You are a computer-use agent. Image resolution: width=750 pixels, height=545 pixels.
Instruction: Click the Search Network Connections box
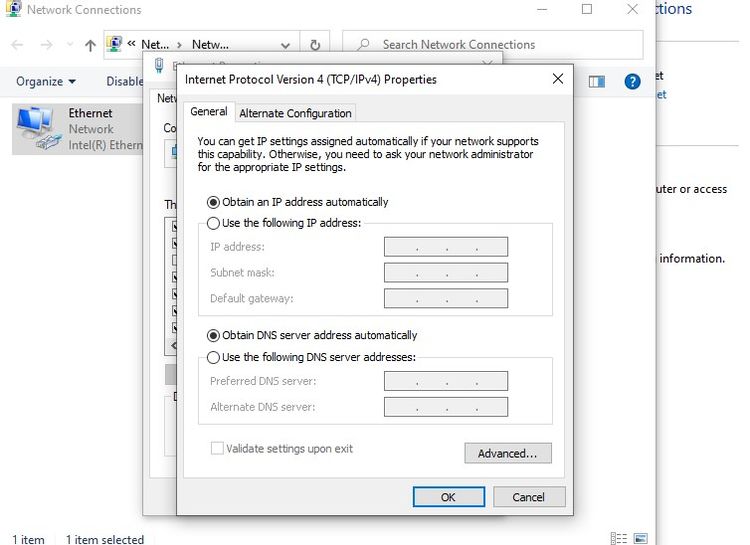(x=493, y=44)
